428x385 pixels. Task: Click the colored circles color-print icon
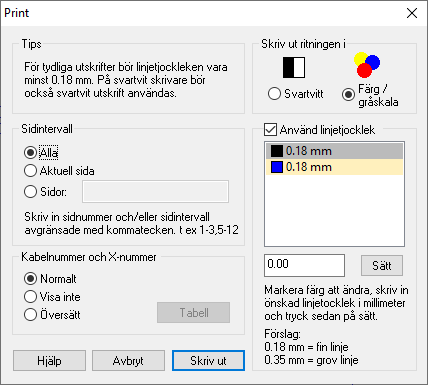click(367, 65)
